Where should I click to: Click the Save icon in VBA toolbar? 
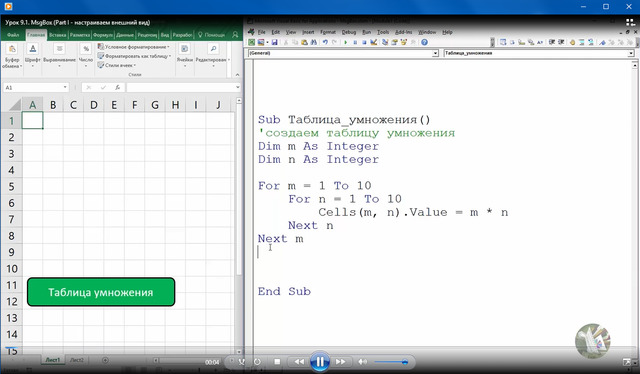pos(274,42)
